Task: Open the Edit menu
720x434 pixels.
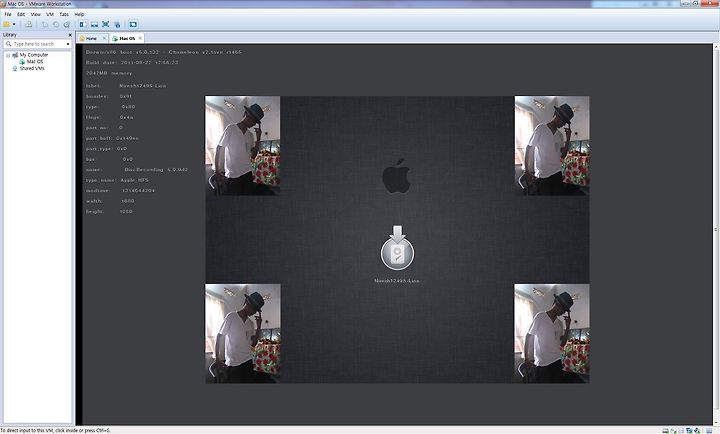Action: pyautogui.click(x=21, y=14)
